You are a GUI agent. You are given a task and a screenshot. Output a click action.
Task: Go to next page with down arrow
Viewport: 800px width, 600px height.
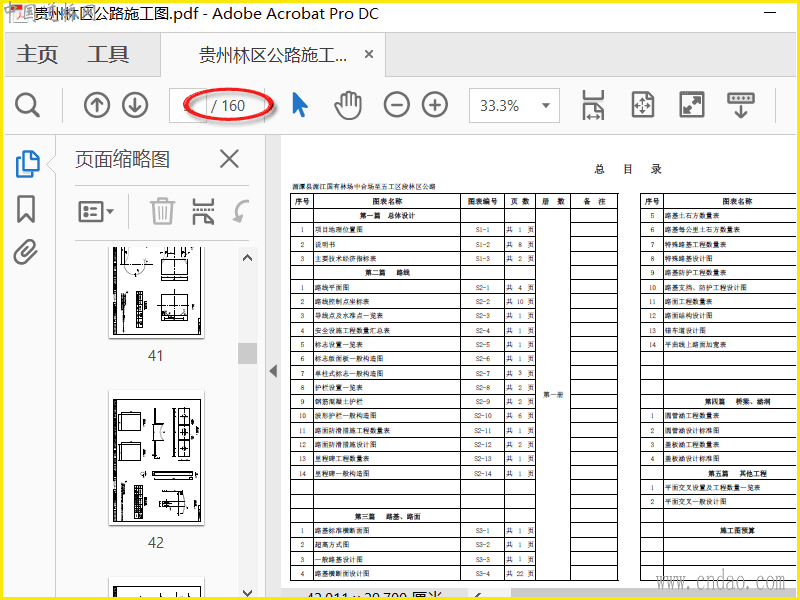coord(135,105)
